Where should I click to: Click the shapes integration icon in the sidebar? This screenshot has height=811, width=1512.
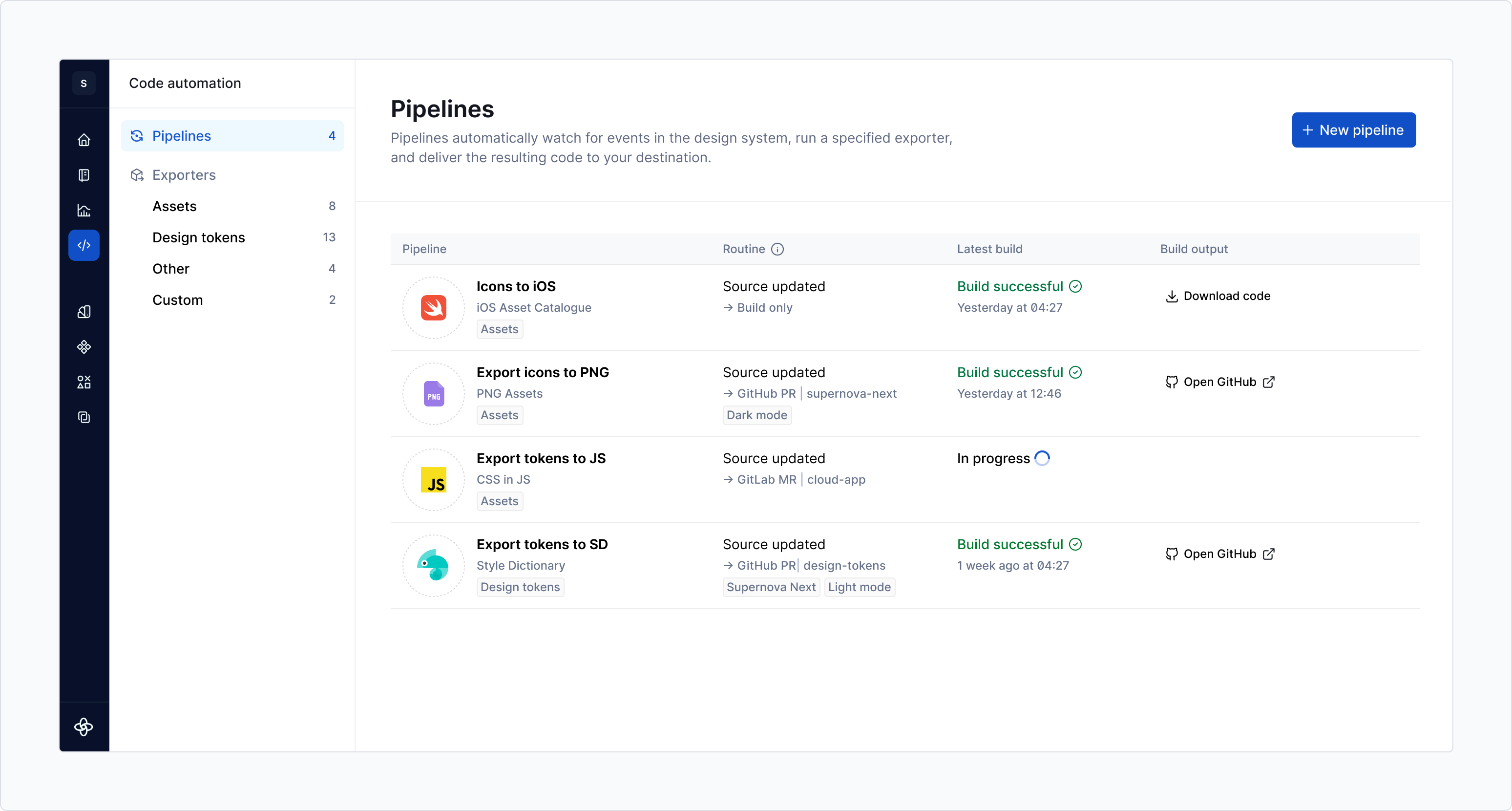tap(84, 382)
